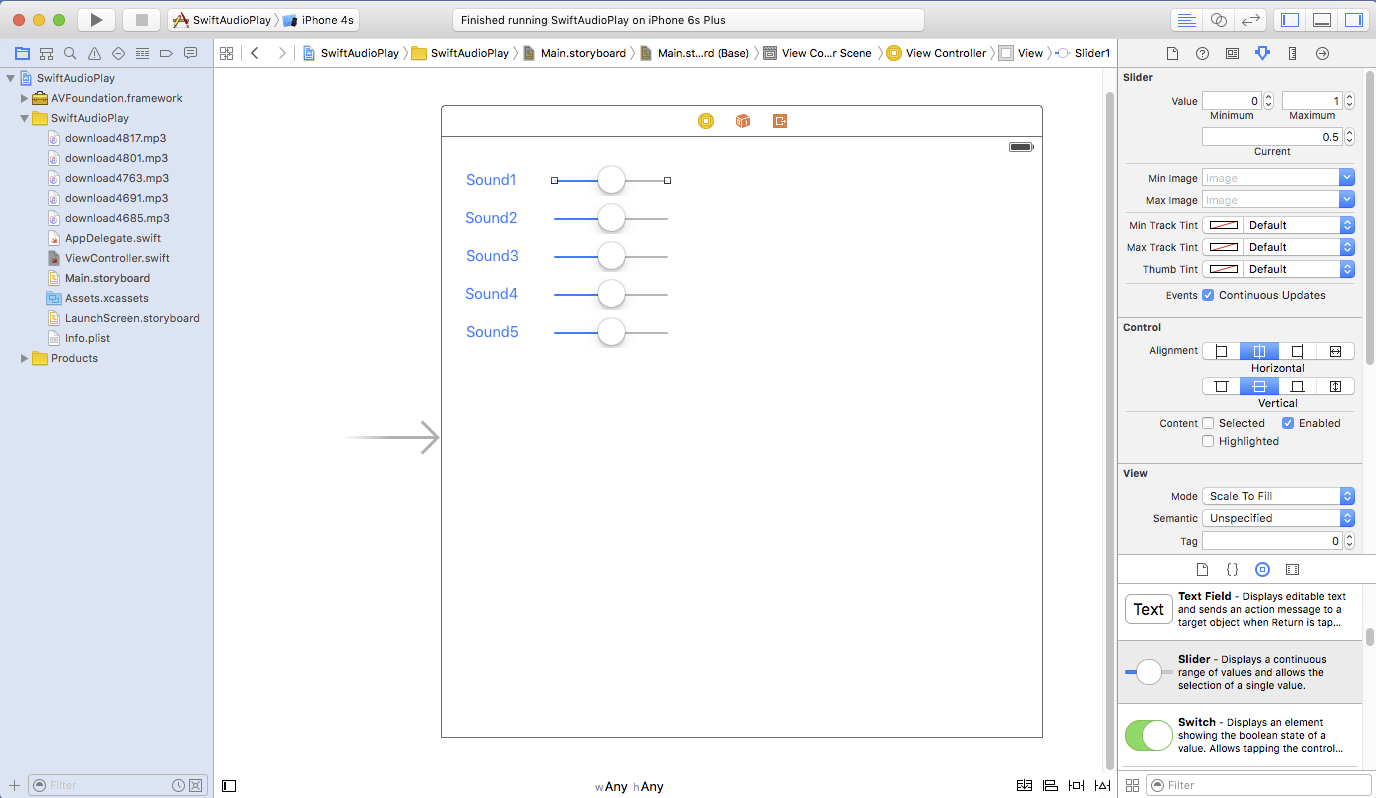Open the Connections inspector

coord(1322,54)
